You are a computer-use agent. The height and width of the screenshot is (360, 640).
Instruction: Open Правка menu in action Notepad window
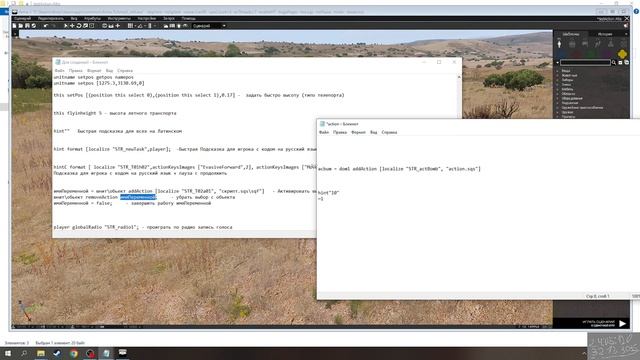tap(340, 132)
